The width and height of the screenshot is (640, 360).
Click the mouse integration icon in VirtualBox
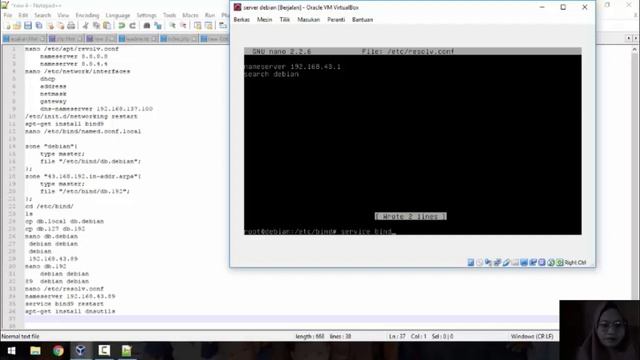pyautogui.click(x=551, y=262)
